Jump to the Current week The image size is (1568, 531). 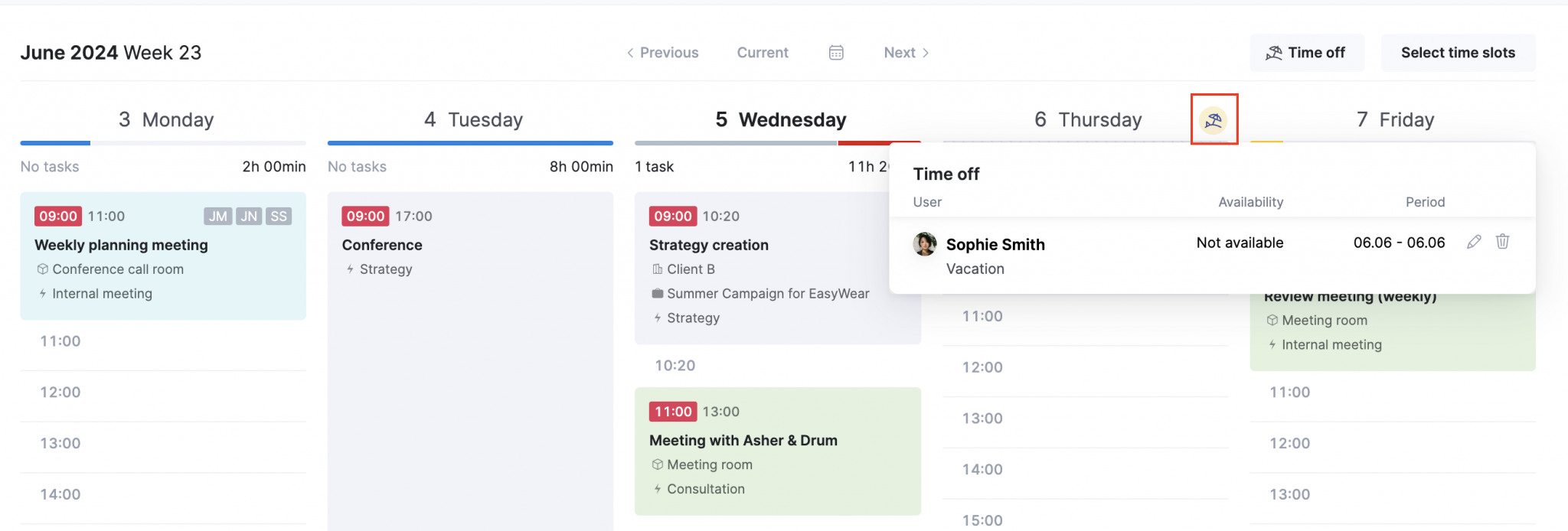point(763,52)
